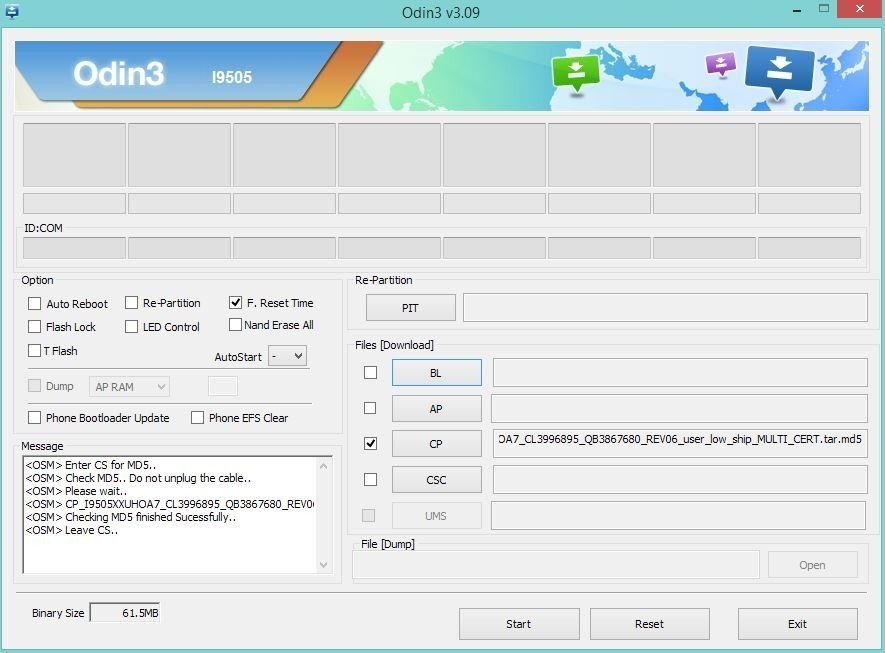Image resolution: width=885 pixels, height=653 pixels.
Task: Uncheck F. Reset Time
Action: coord(235,303)
